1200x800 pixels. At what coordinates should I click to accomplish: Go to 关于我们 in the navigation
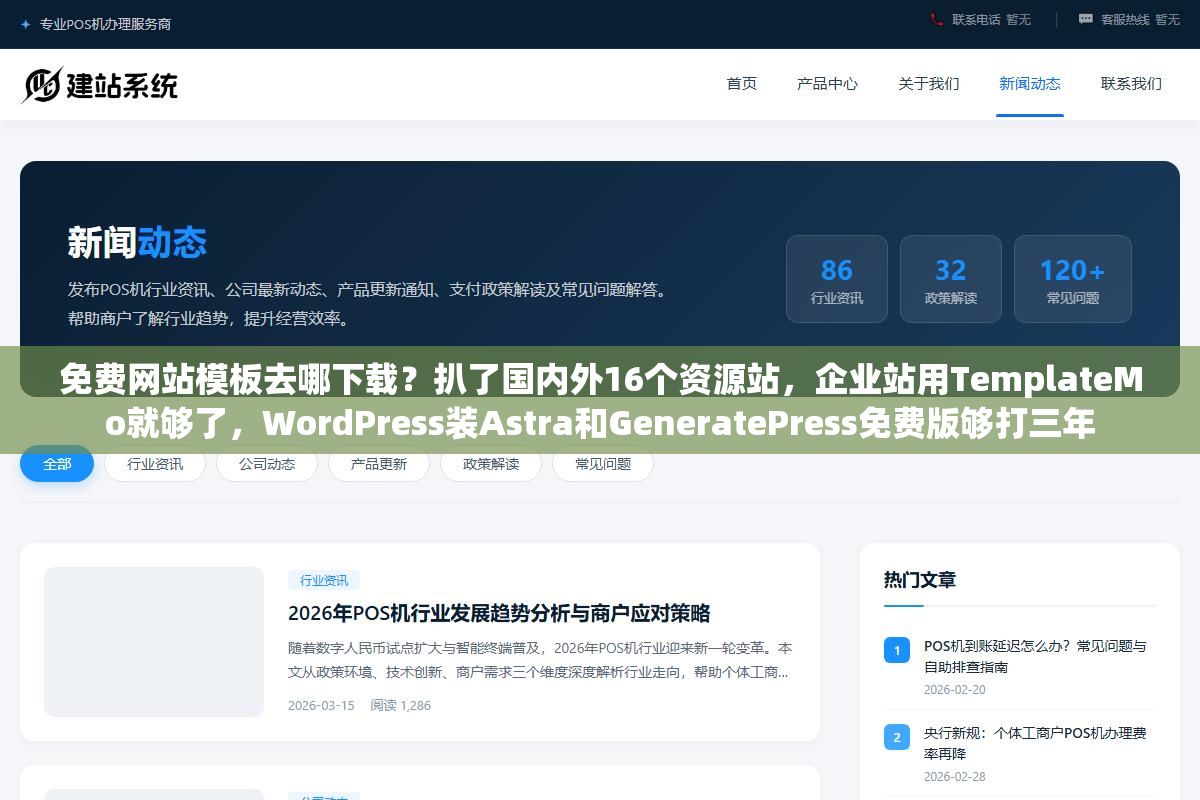pos(929,84)
